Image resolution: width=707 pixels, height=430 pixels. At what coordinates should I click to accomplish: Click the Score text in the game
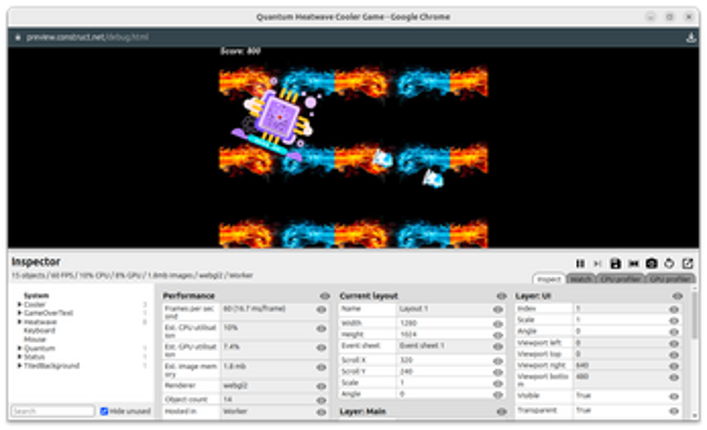(x=240, y=51)
